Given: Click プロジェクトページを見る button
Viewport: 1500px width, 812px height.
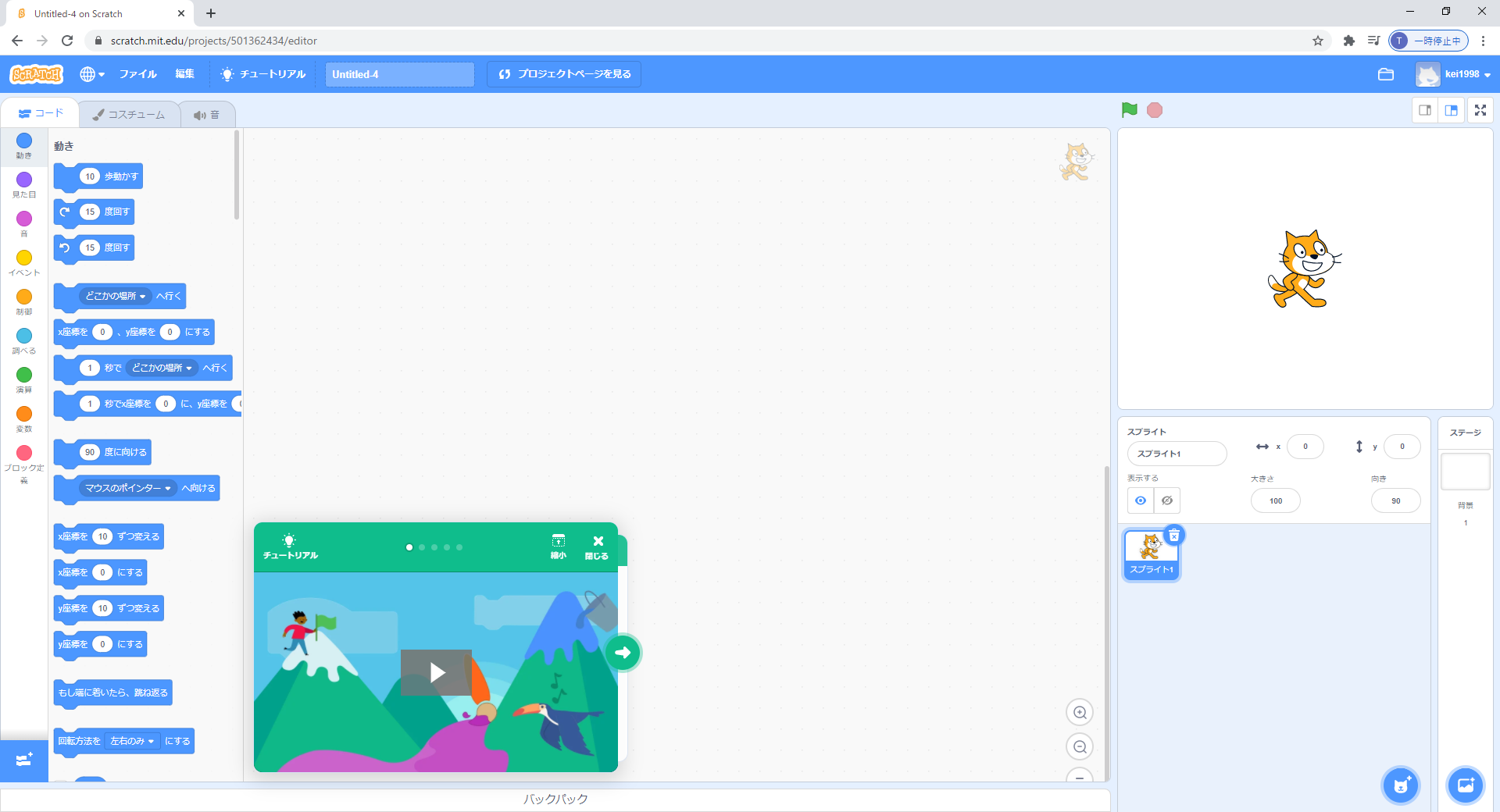Looking at the screenshot, I should click(564, 74).
